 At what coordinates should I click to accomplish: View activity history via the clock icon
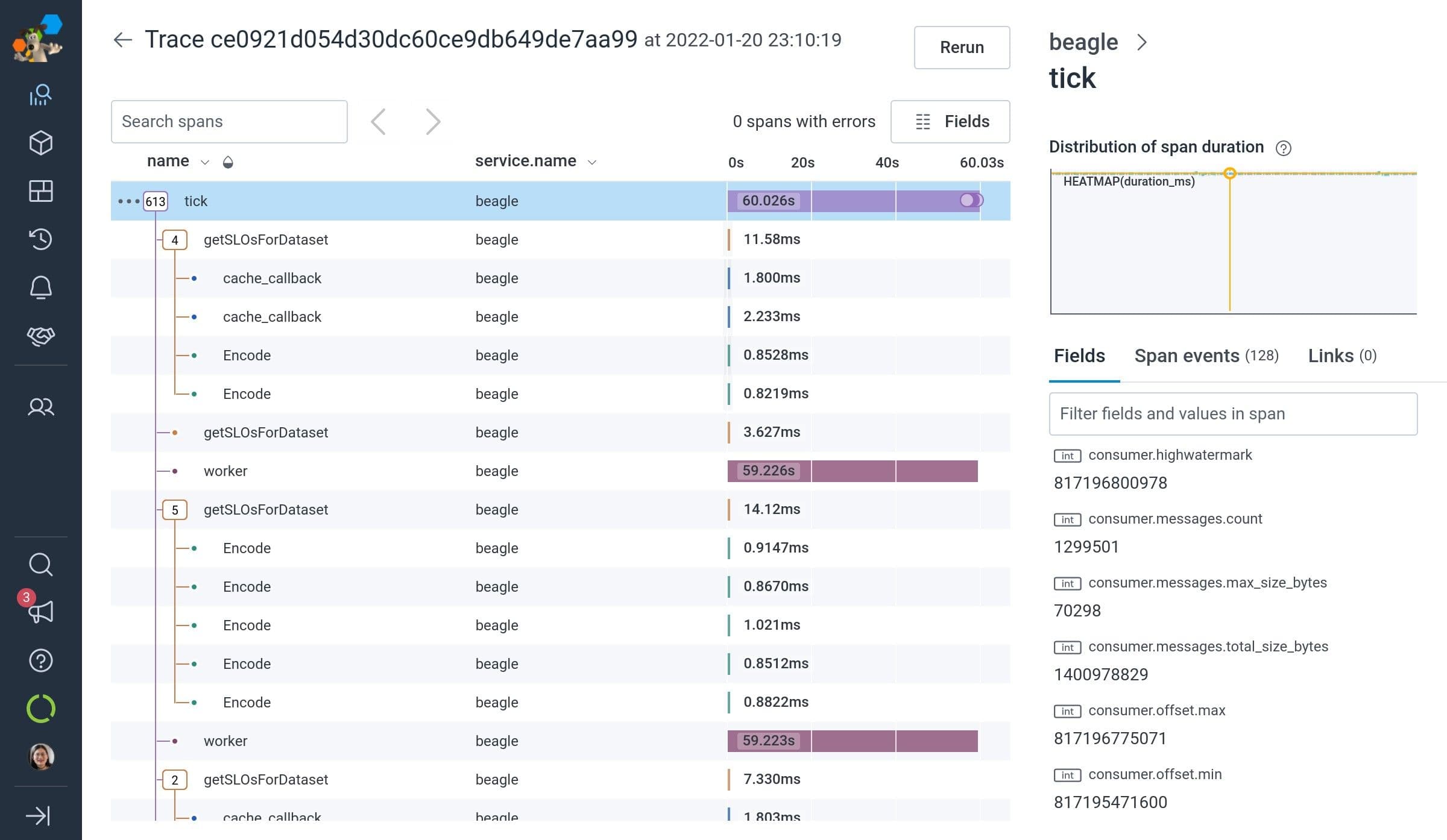[40, 239]
